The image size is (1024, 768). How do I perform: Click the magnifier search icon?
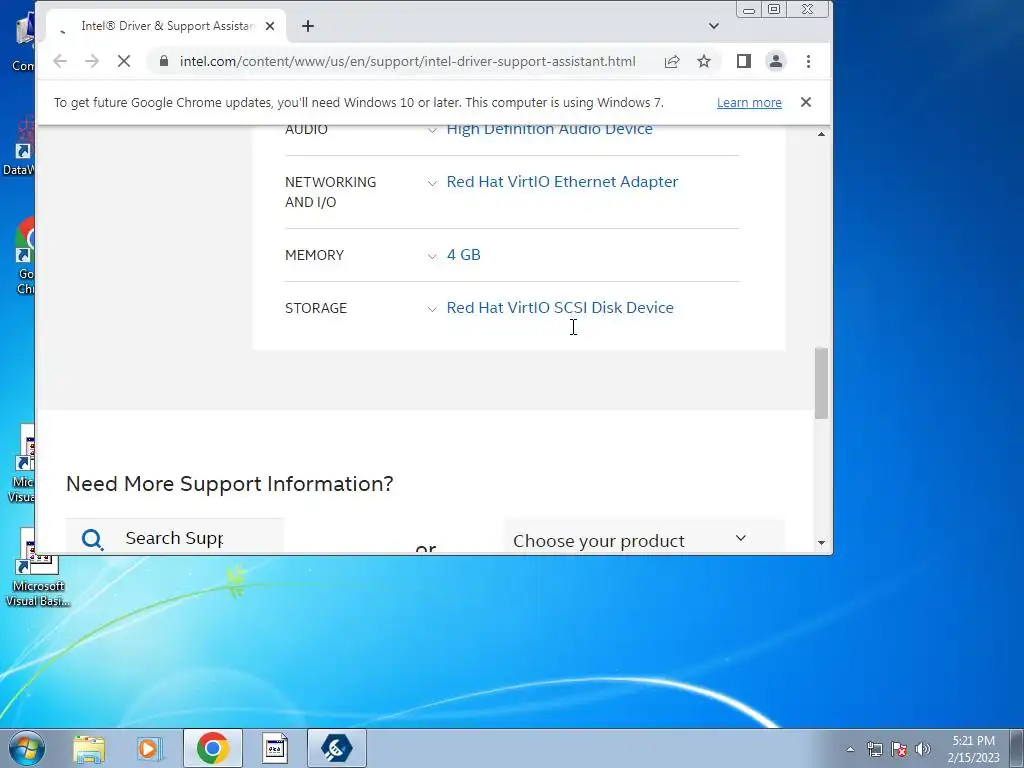point(93,539)
